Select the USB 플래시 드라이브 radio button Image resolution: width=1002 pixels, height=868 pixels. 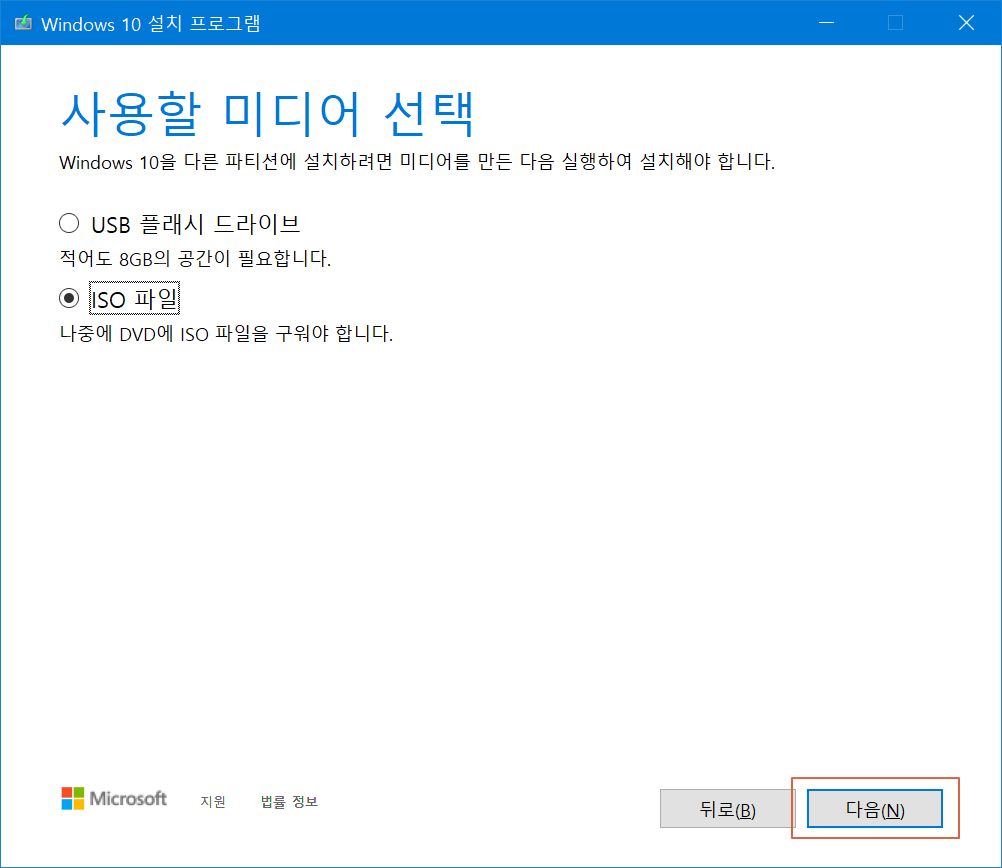(x=69, y=224)
